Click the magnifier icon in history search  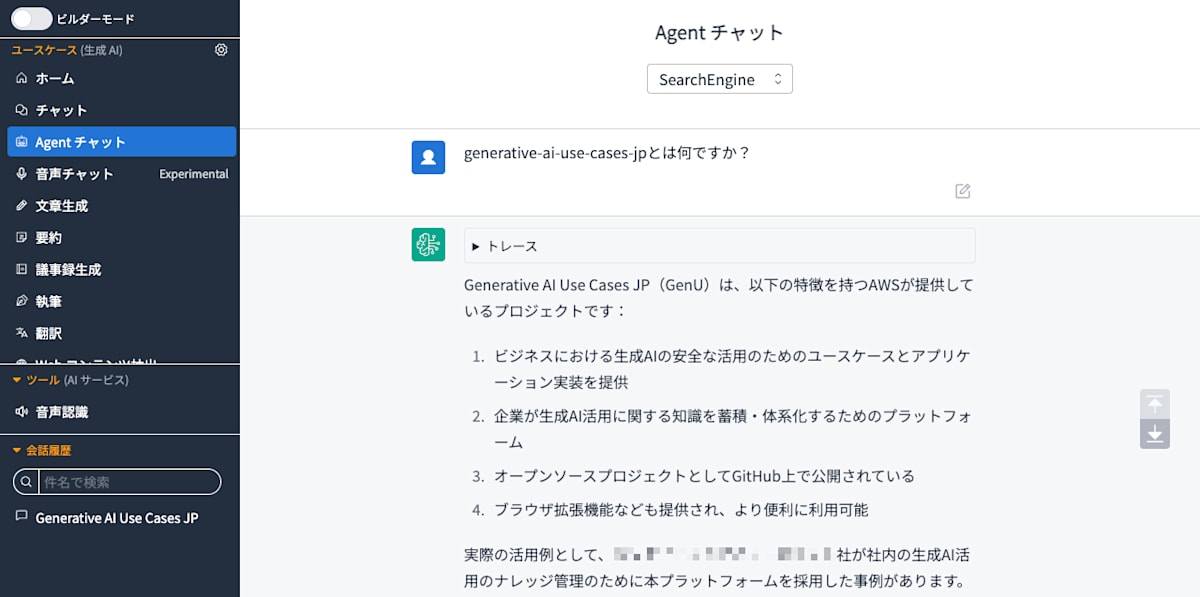27,482
